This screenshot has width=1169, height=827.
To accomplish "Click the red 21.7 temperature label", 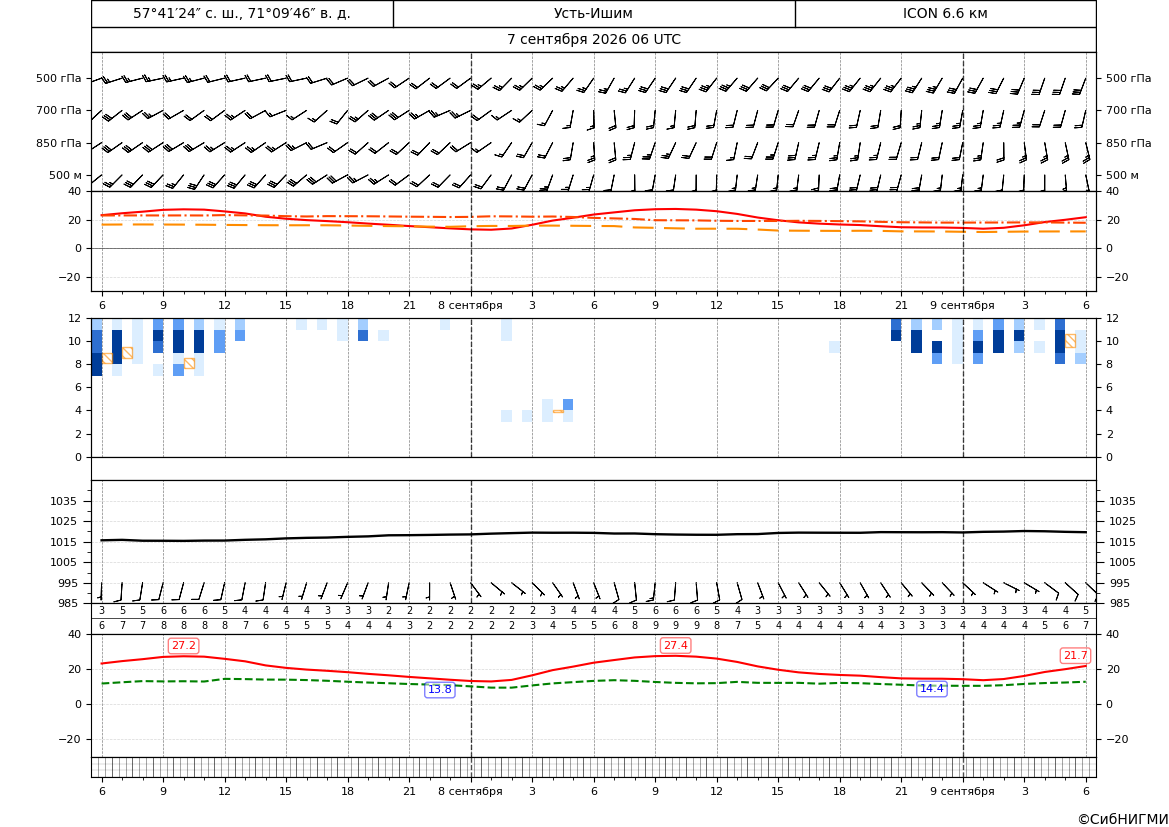I will [1075, 656].
